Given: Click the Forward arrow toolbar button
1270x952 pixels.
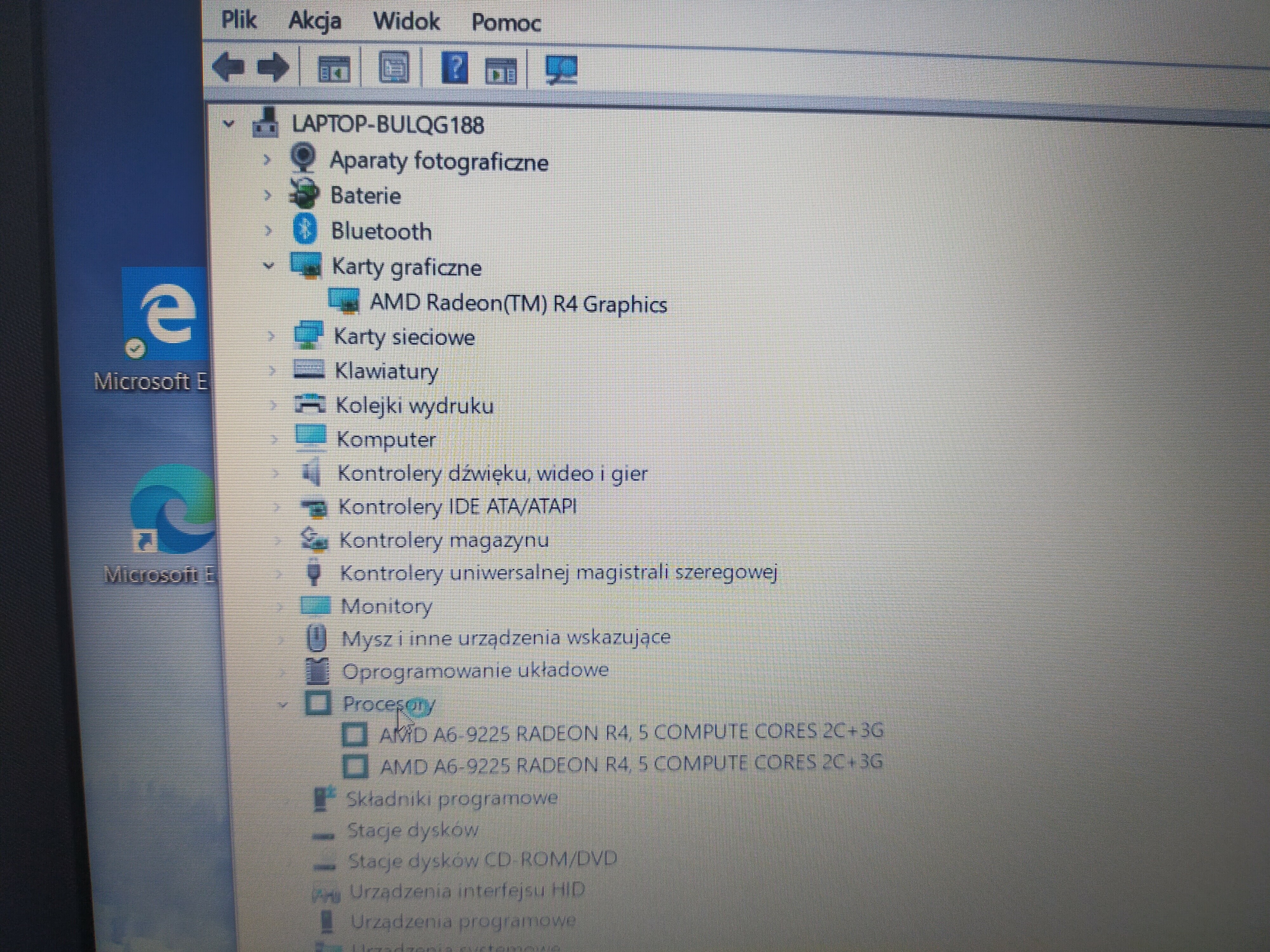Looking at the screenshot, I should coord(273,68).
